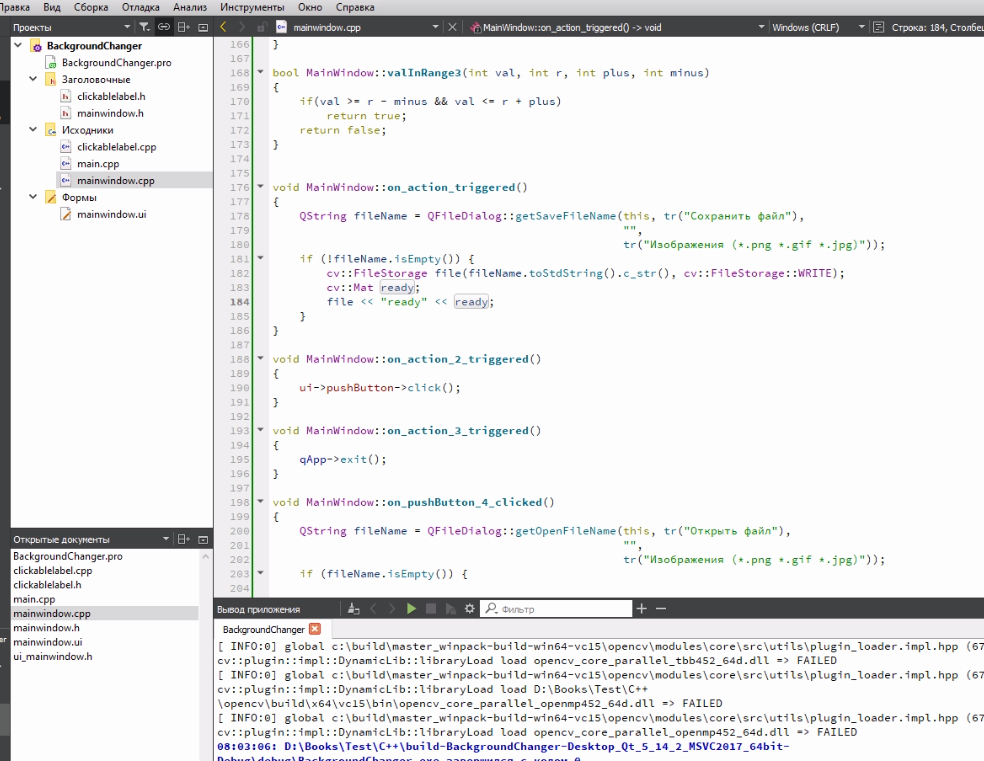Go to next item in output pane
The height and width of the screenshot is (761, 984).
coord(392,609)
